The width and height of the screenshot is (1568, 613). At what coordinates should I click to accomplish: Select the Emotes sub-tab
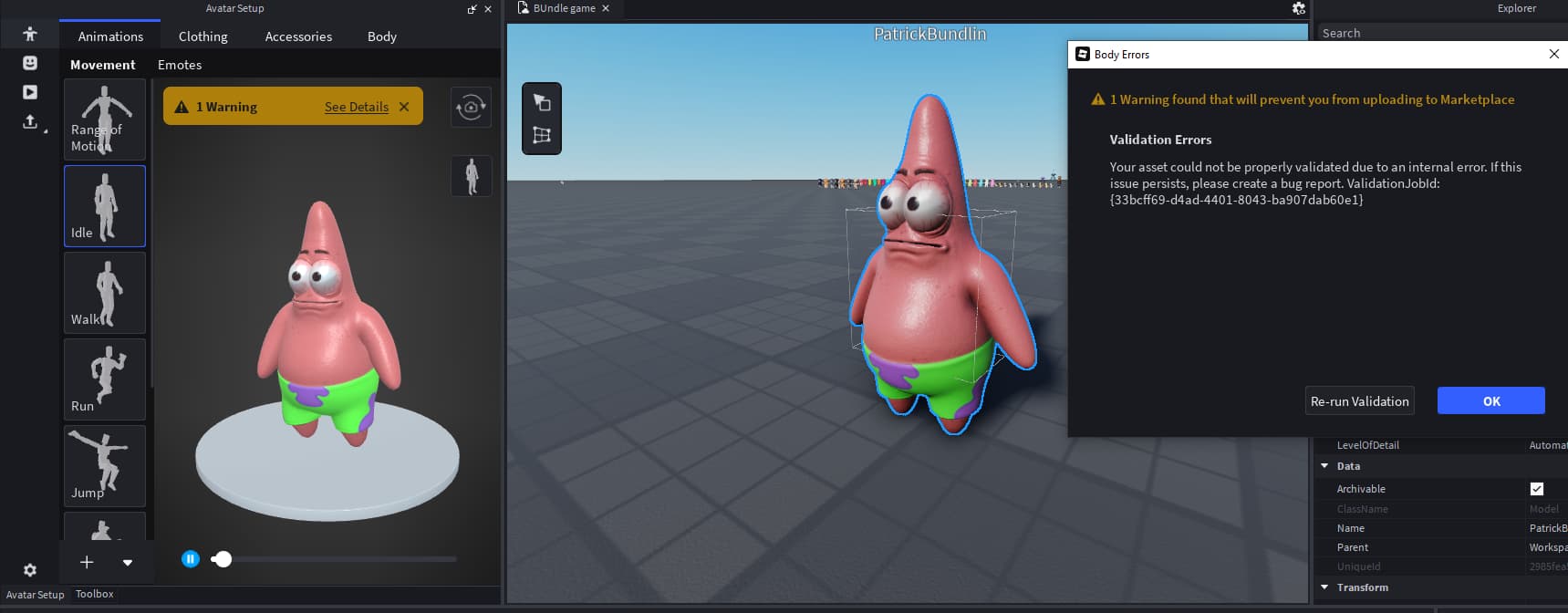[x=180, y=65]
